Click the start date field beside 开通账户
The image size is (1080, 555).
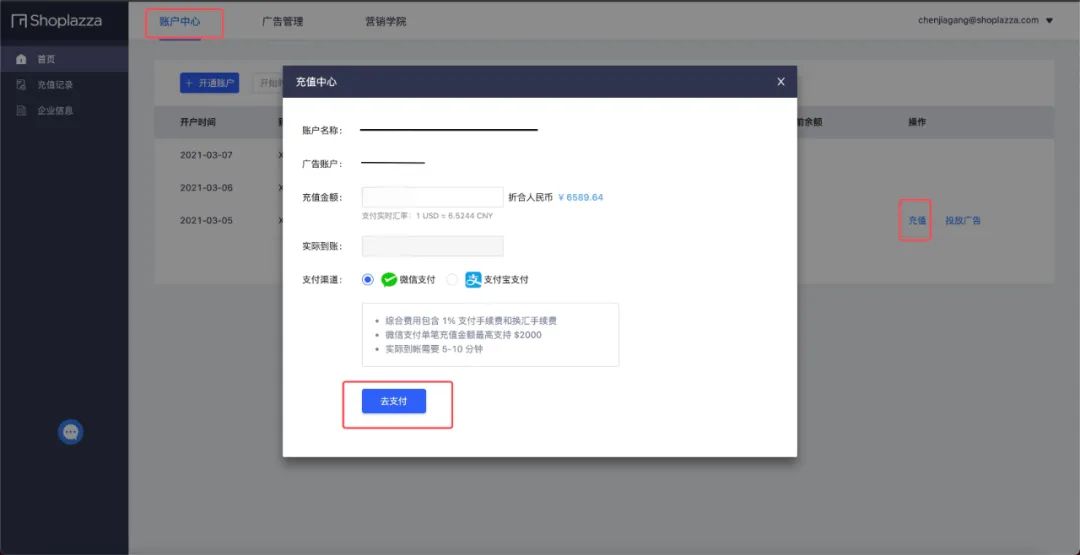pos(267,83)
